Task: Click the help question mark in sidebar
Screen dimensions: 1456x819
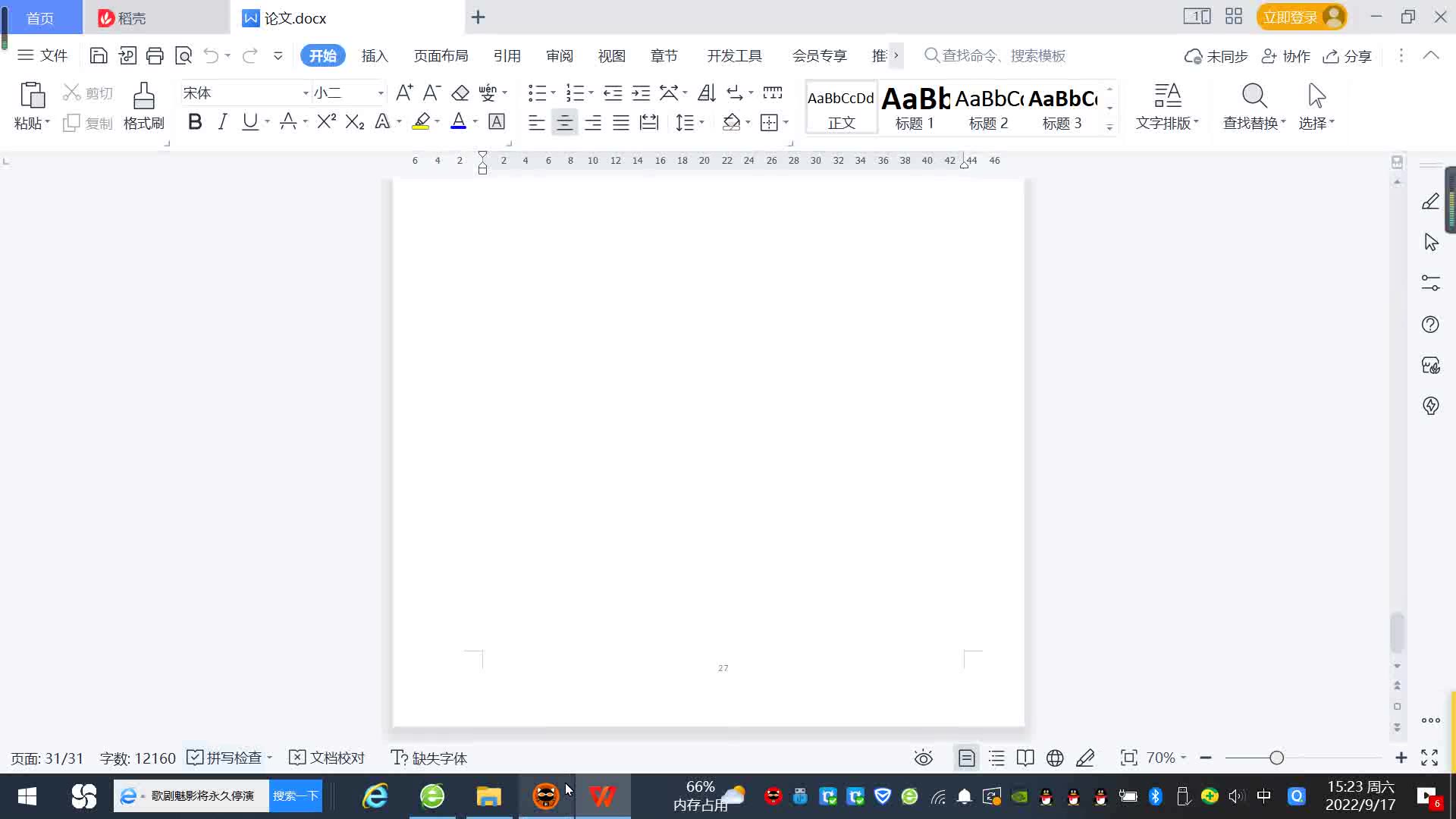Action: [1430, 325]
